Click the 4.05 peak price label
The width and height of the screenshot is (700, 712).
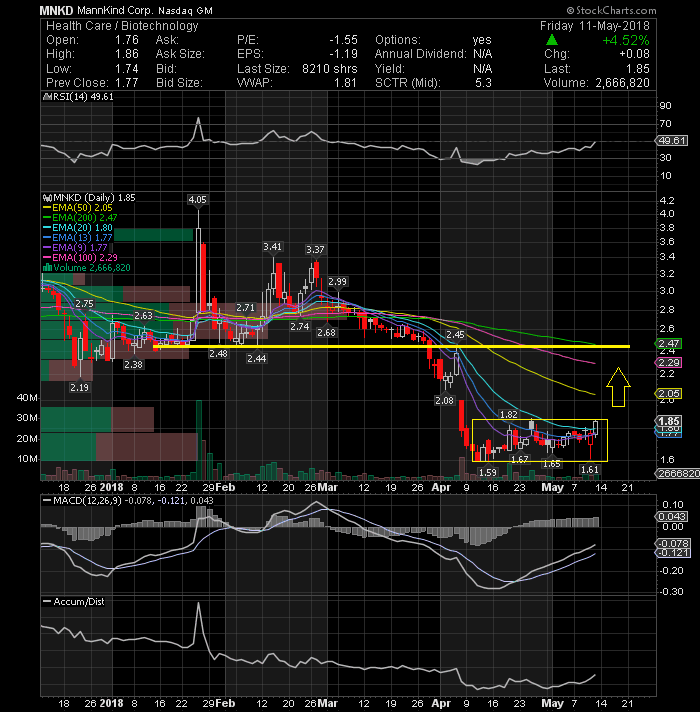click(197, 200)
